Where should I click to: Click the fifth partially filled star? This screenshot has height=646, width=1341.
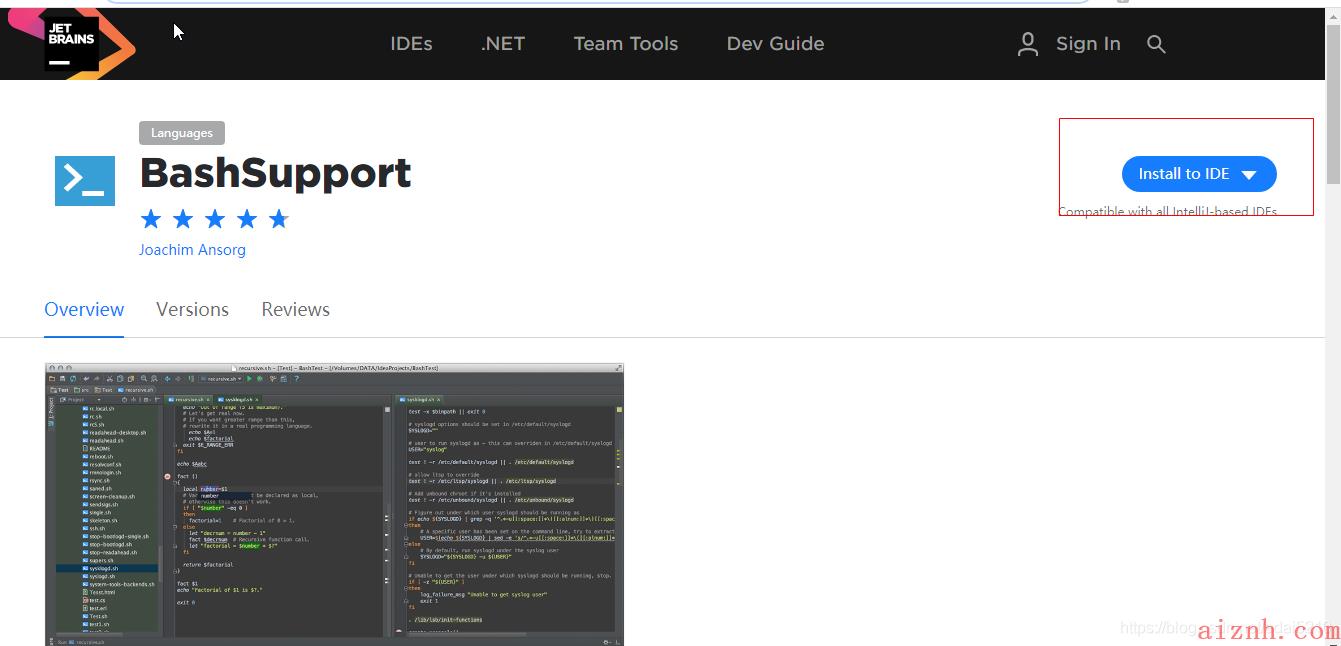279,219
